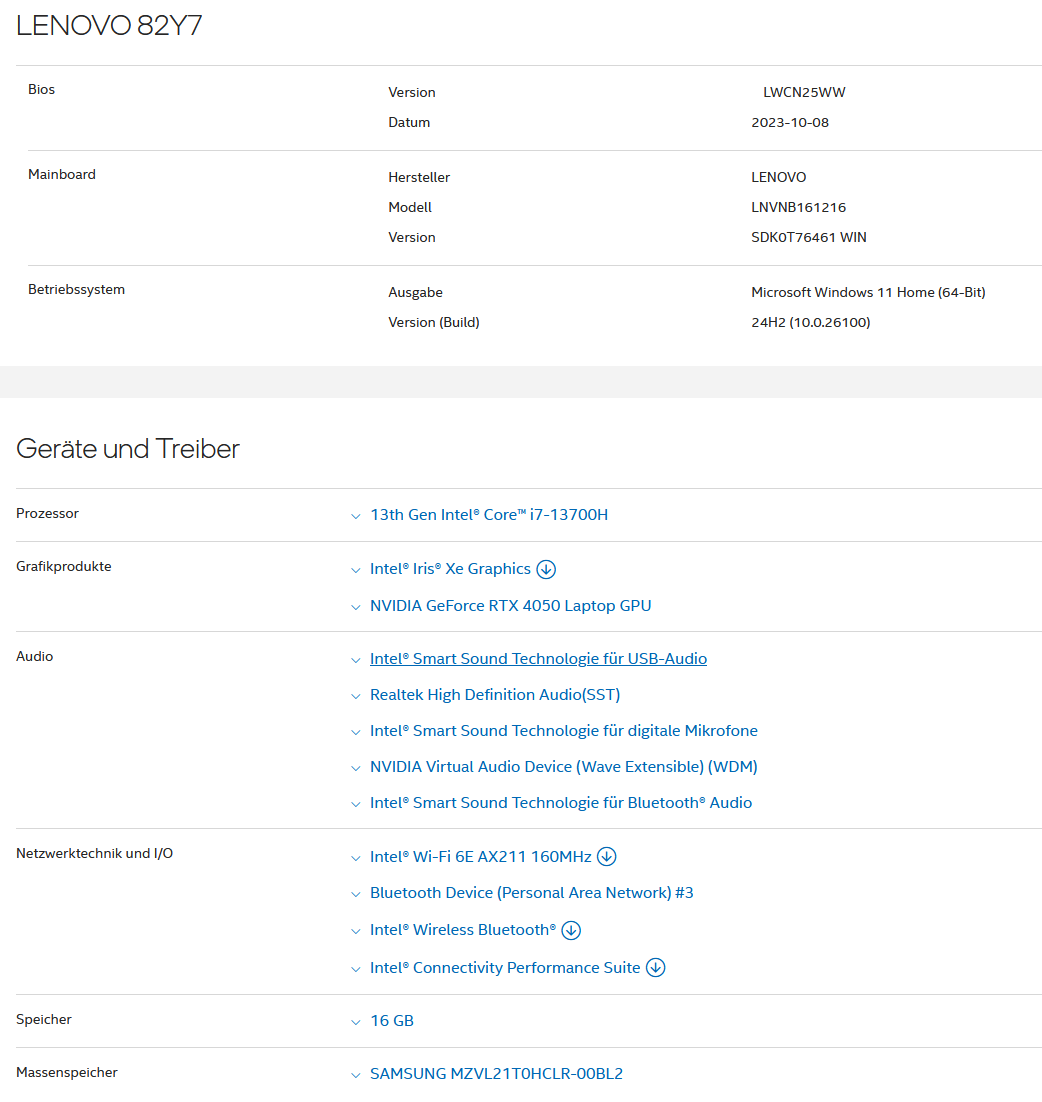The image size is (1042, 1102).
Task: Click the Netzwerktechnik und I/O label
Action: (94, 853)
